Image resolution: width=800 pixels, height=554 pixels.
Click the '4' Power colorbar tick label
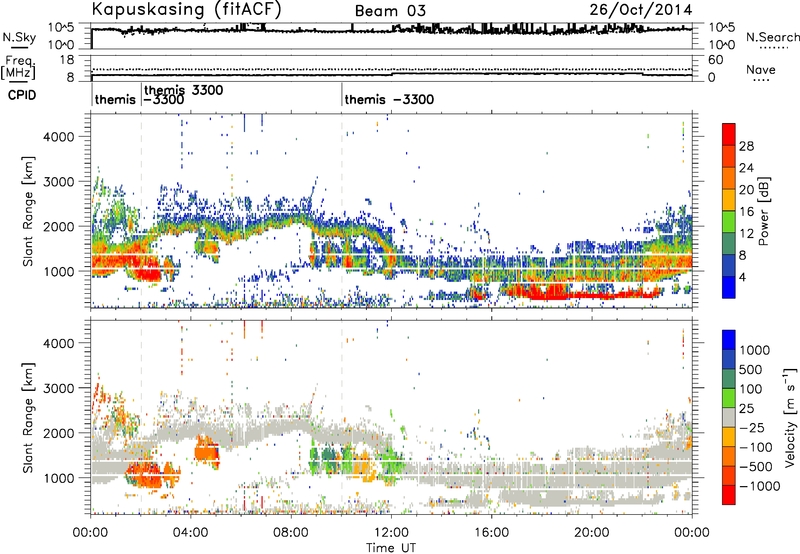743,277
